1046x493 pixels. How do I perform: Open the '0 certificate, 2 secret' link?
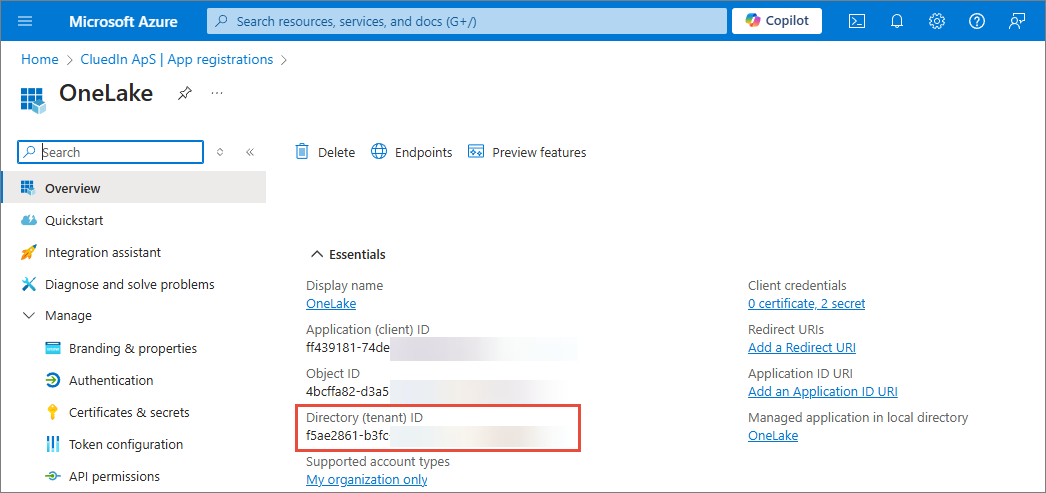pos(806,303)
